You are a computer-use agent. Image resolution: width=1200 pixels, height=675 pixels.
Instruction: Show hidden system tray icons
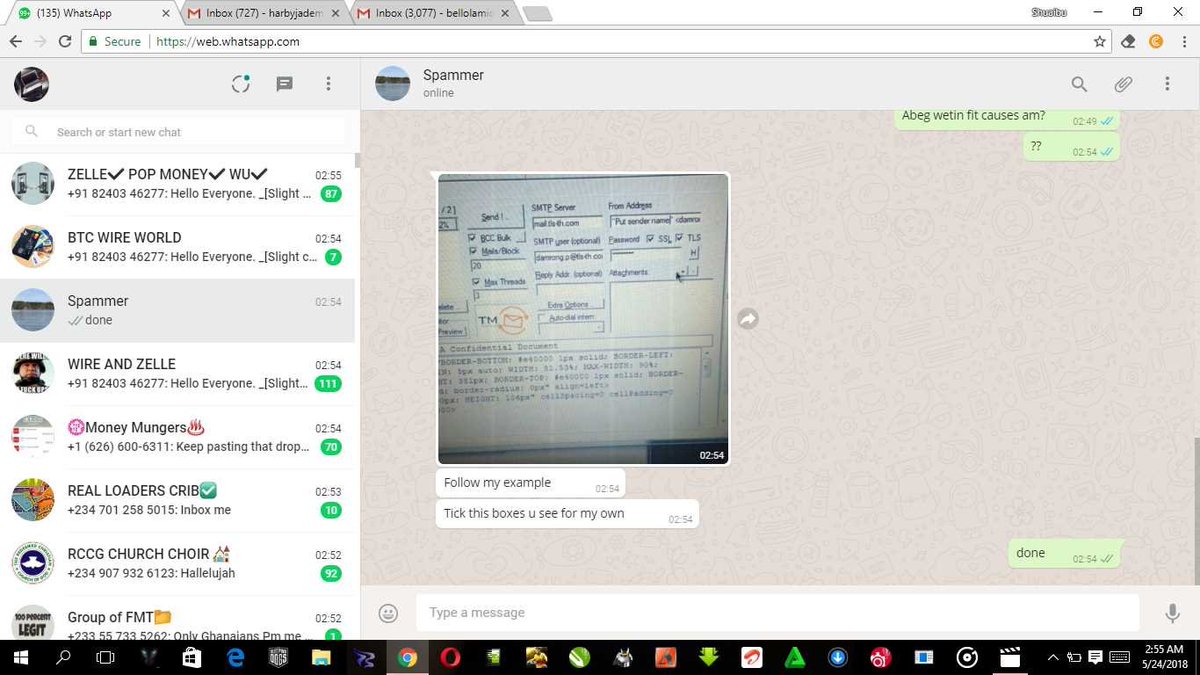coord(1052,658)
